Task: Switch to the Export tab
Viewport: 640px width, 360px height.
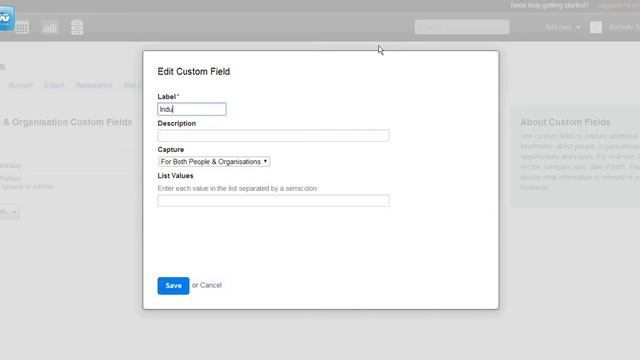Action: pyautogui.click(x=54, y=85)
